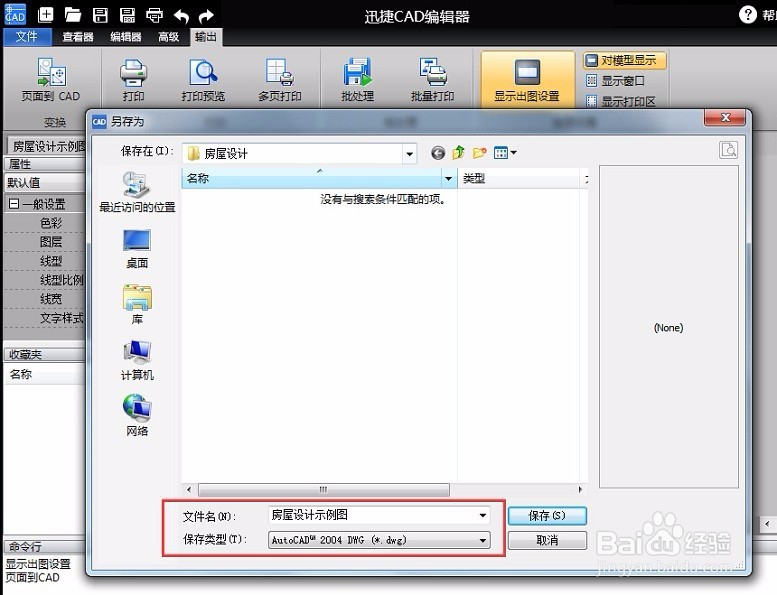Viewport: 777px width, 595px height.
Task: Open the 文件 menu tab
Action: [27, 37]
